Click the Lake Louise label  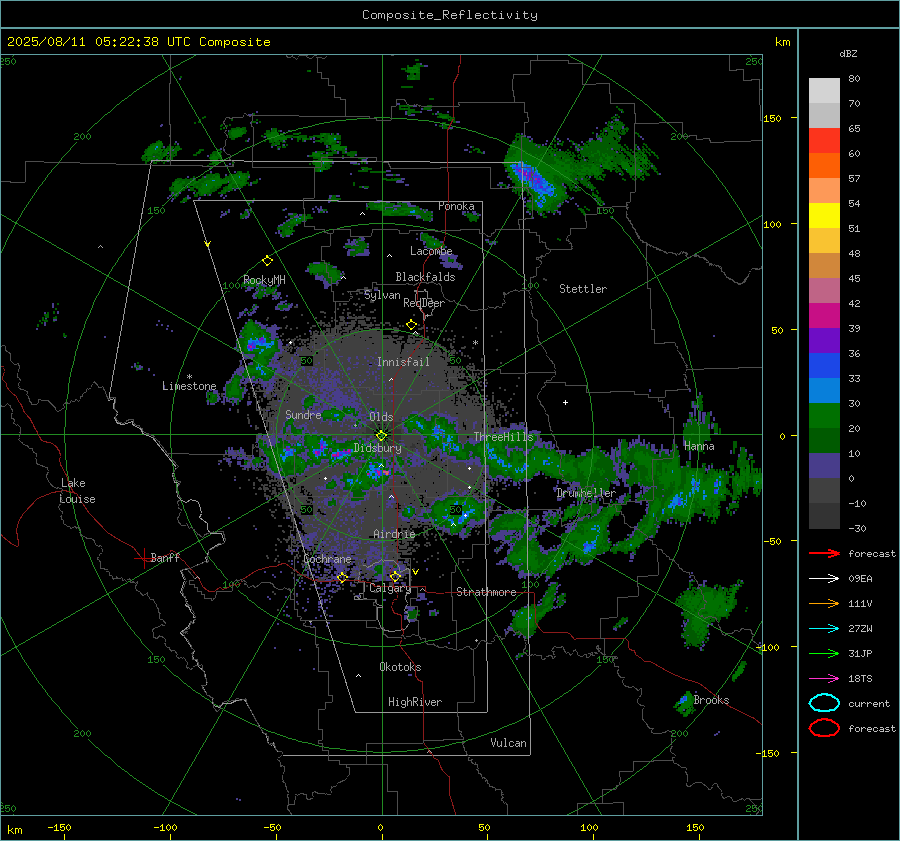coord(77,491)
